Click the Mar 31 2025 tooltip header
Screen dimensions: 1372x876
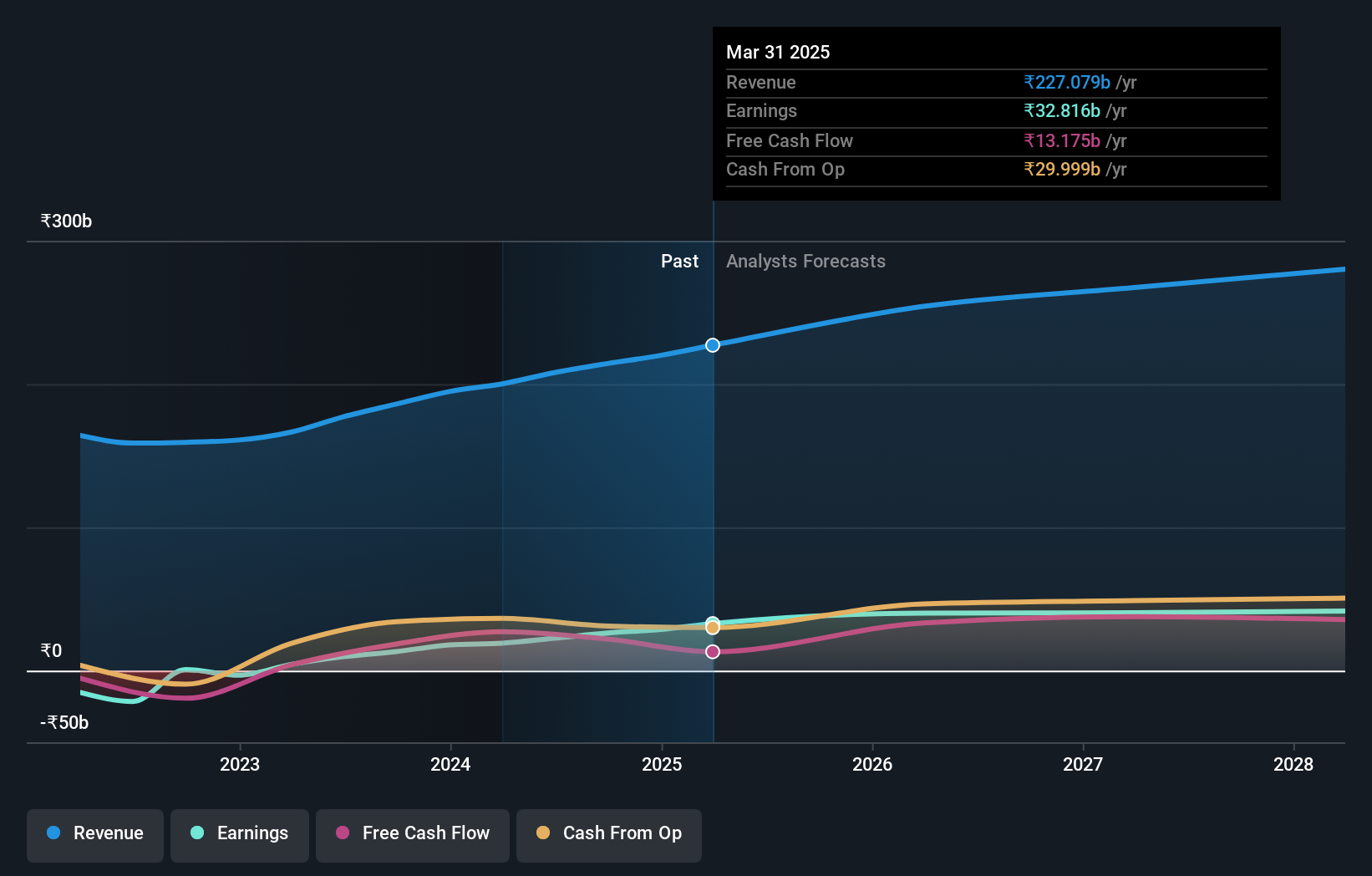pyautogui.click(x=778, y=52)
